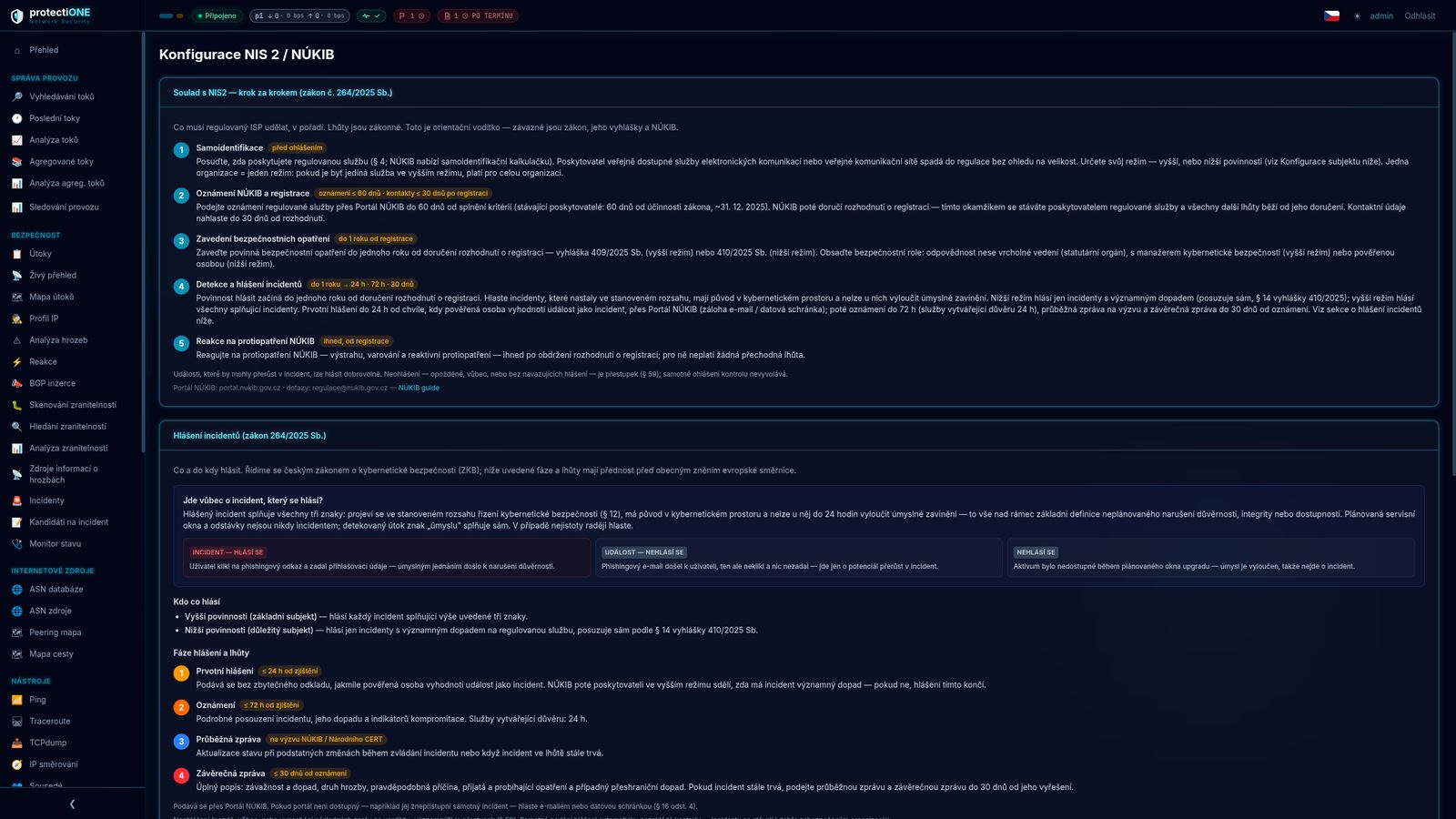
Task: Click the Odhlásit logout link
Action: 1420,16
